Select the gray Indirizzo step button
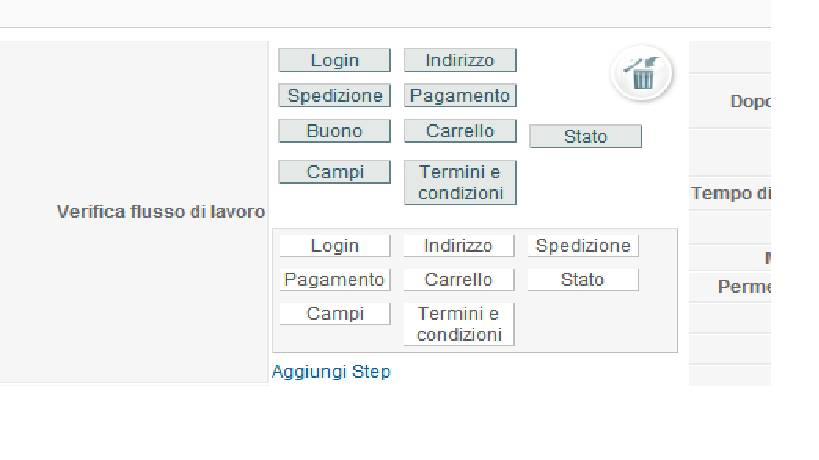Screen dimensions: 819x460 tap(460, 60)
